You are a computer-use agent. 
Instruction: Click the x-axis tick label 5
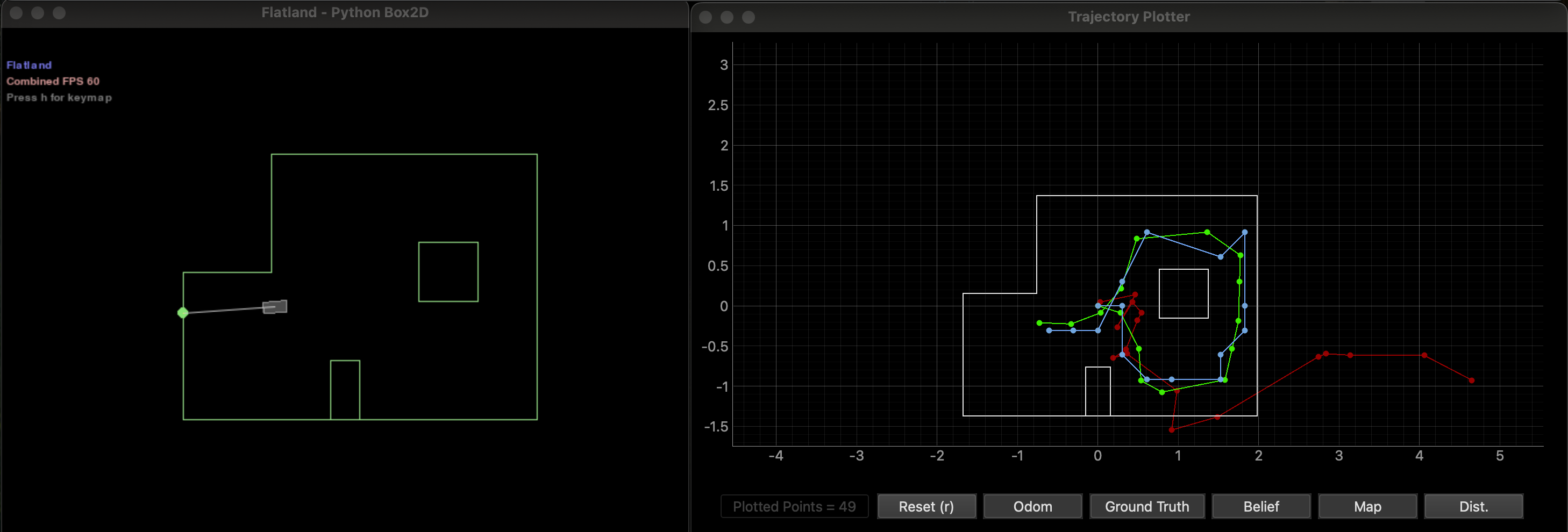[1500, 456]
